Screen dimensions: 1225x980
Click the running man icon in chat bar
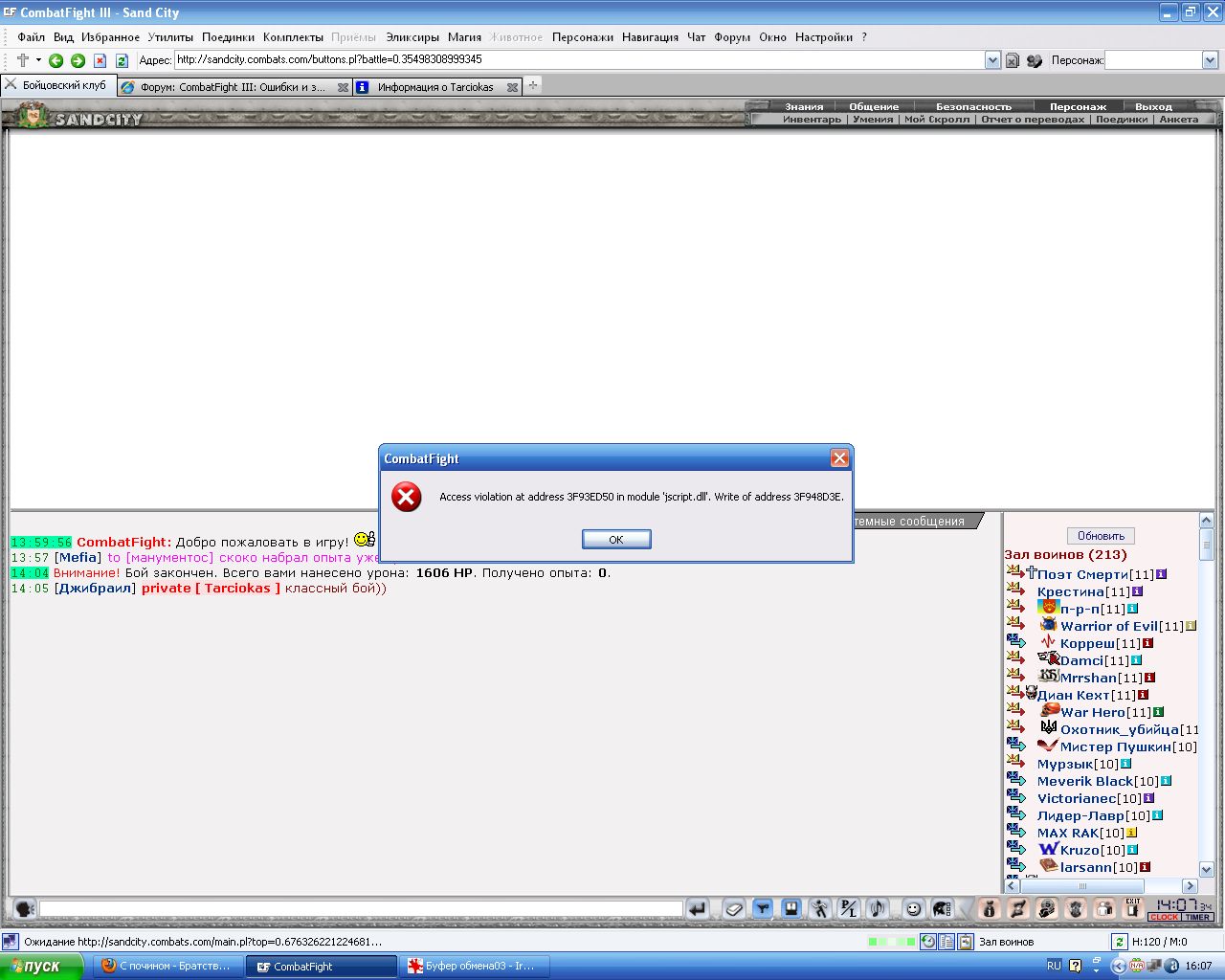[x=819, y=908]
